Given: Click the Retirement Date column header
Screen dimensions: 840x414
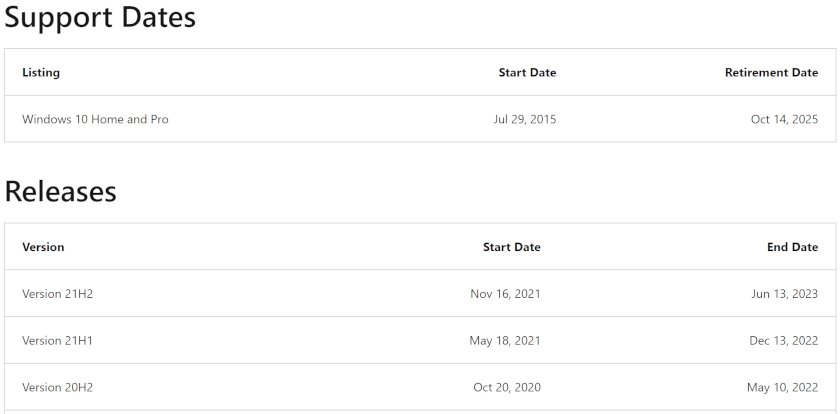Looking at the screenshot, I should coord(771,72).
